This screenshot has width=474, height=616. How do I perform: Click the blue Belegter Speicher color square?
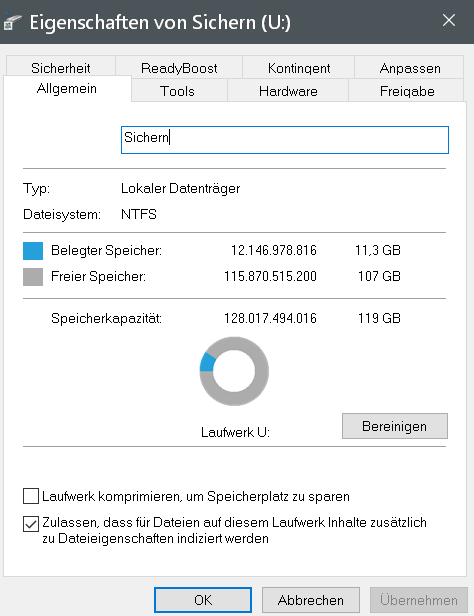click(33, 251)
